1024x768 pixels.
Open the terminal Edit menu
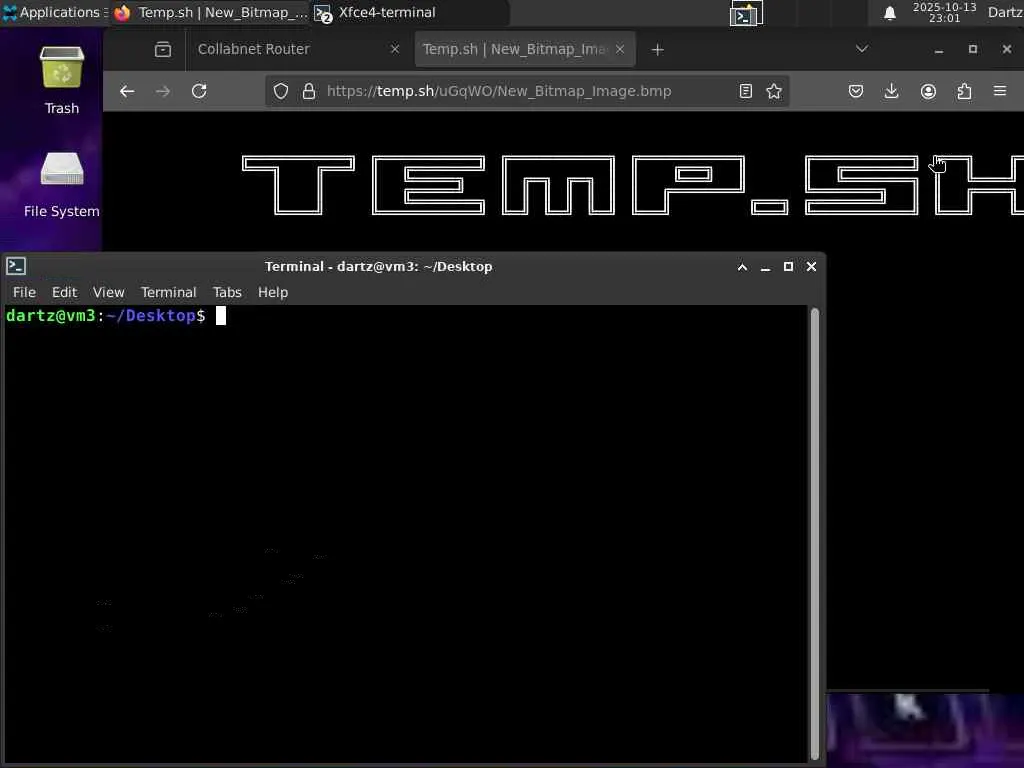pyautogui.click(x=65, y=293)
